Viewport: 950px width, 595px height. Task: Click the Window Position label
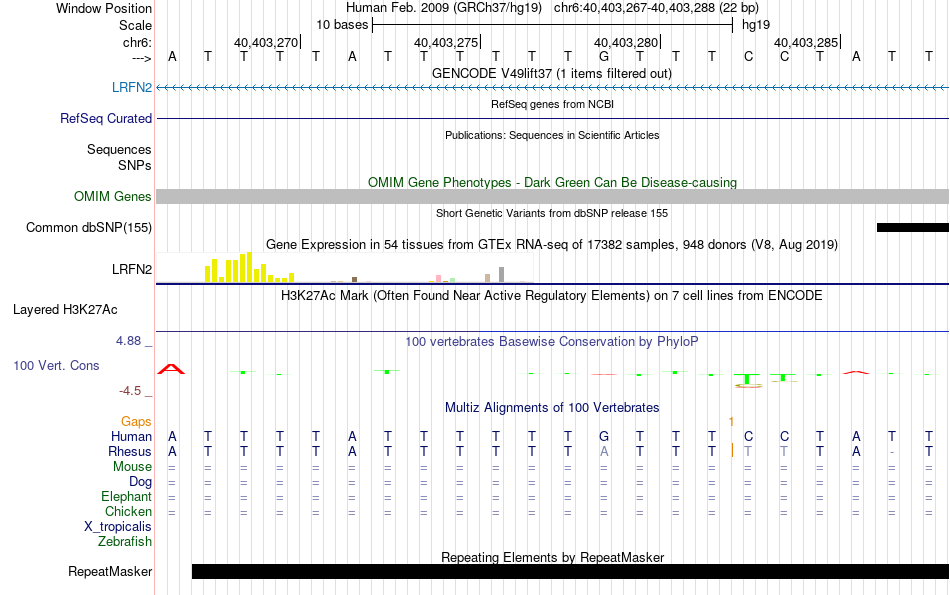click(104, 8)
